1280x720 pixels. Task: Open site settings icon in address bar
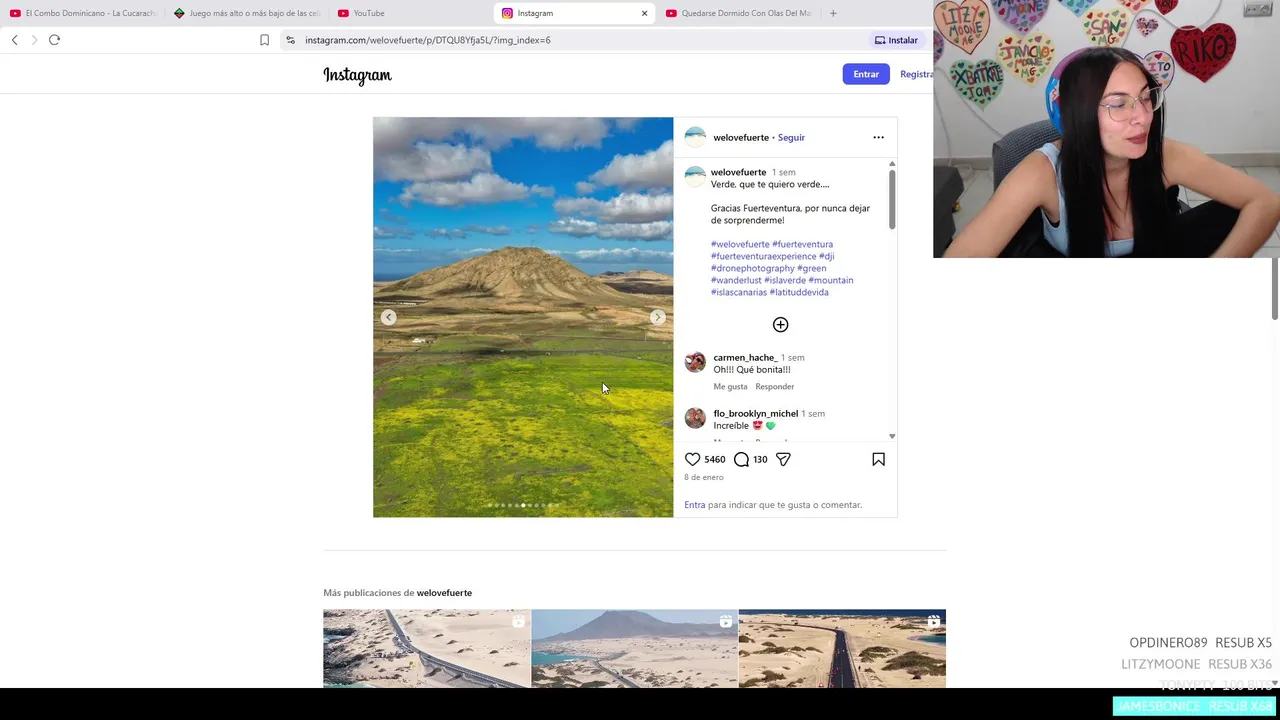pyautogui.click(x=290, y=40)
